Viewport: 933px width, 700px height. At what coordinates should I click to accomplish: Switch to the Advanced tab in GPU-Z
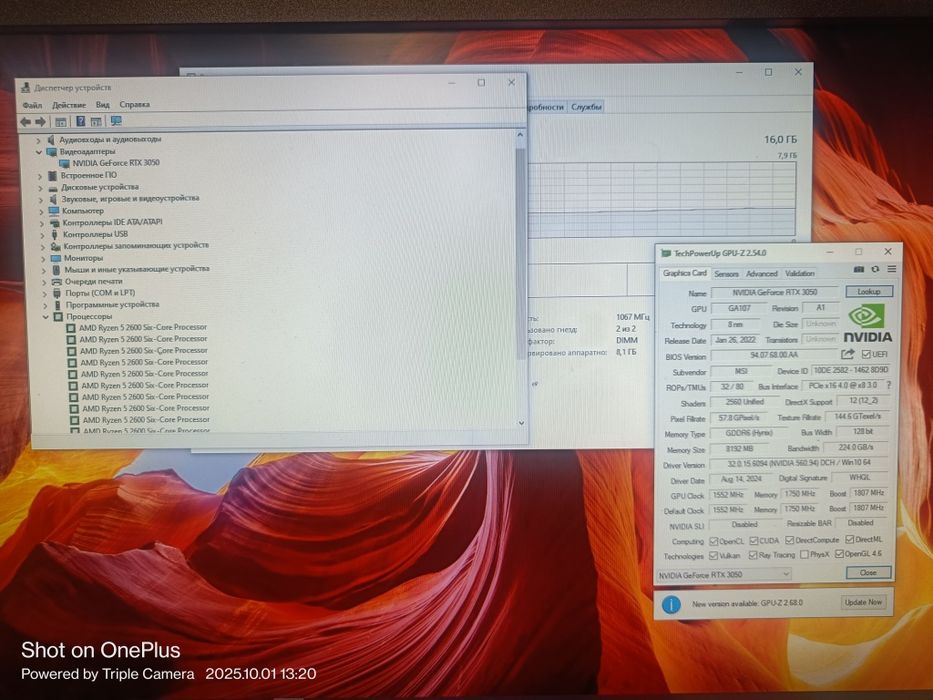click(762, 274)
